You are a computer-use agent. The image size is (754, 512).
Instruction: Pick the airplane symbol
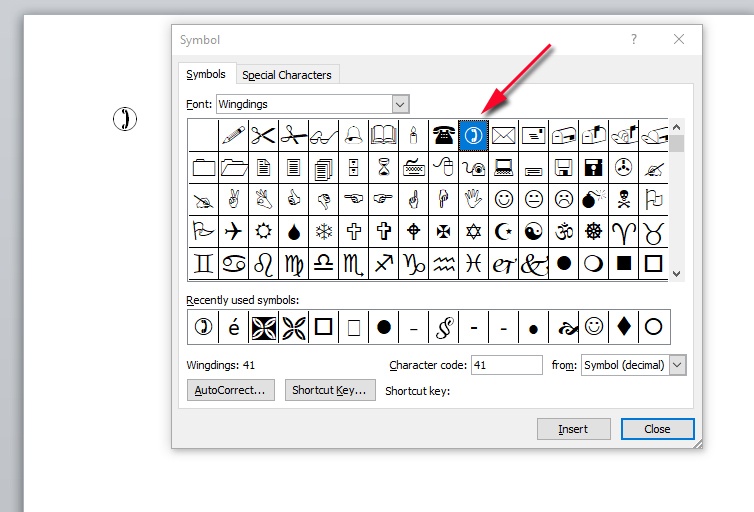[233, 231]
